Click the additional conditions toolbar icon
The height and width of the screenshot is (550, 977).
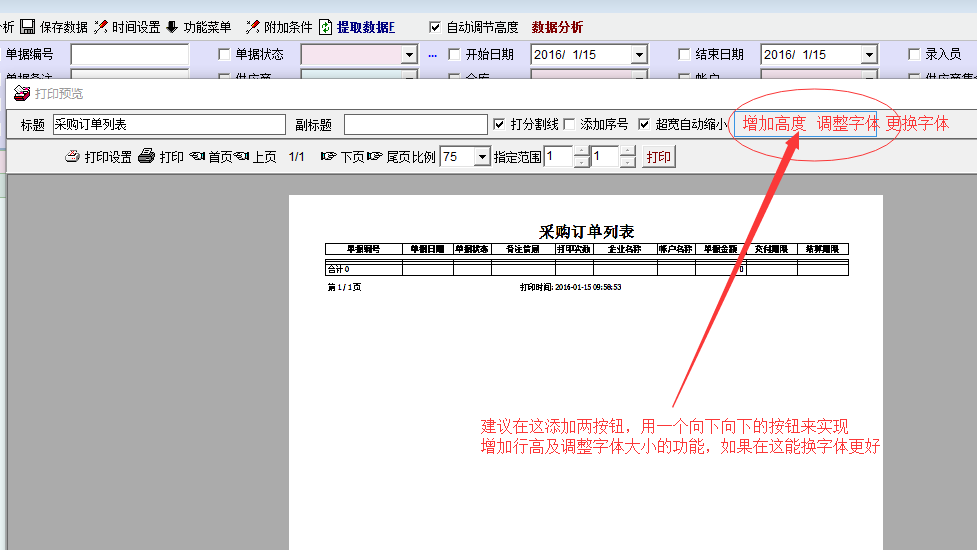pyautogui.click(x=253, y=27)
